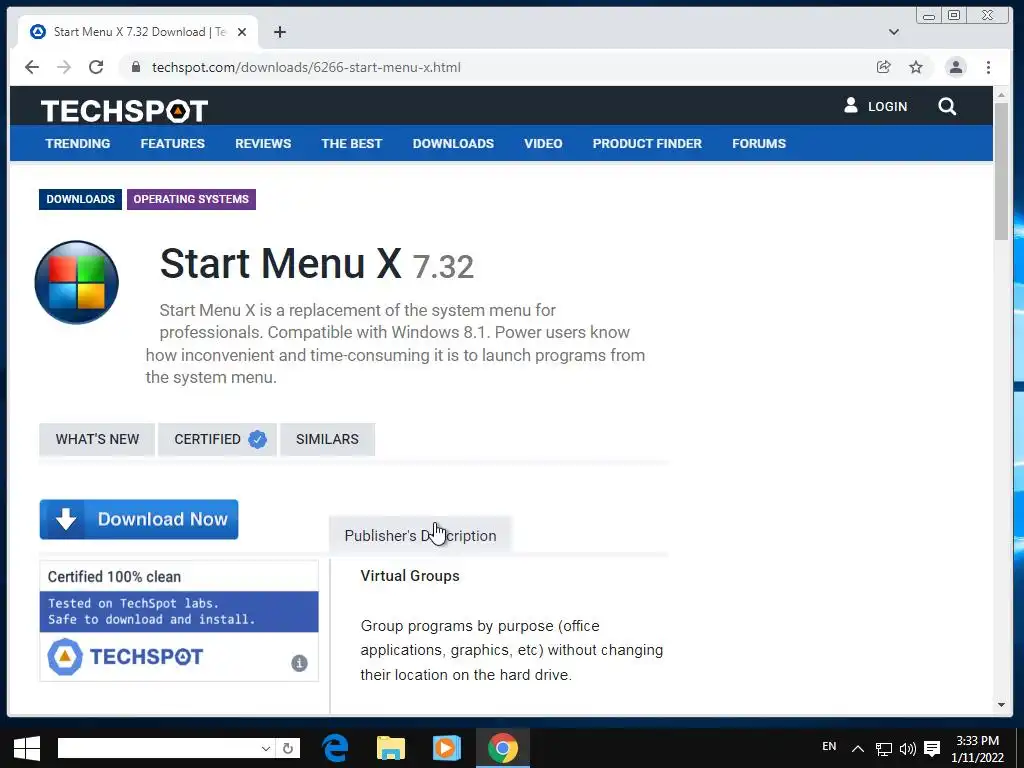1024x768 pixels.
Task: Switch to WHAT'S NEW tab
Action: tap(97, 440)
